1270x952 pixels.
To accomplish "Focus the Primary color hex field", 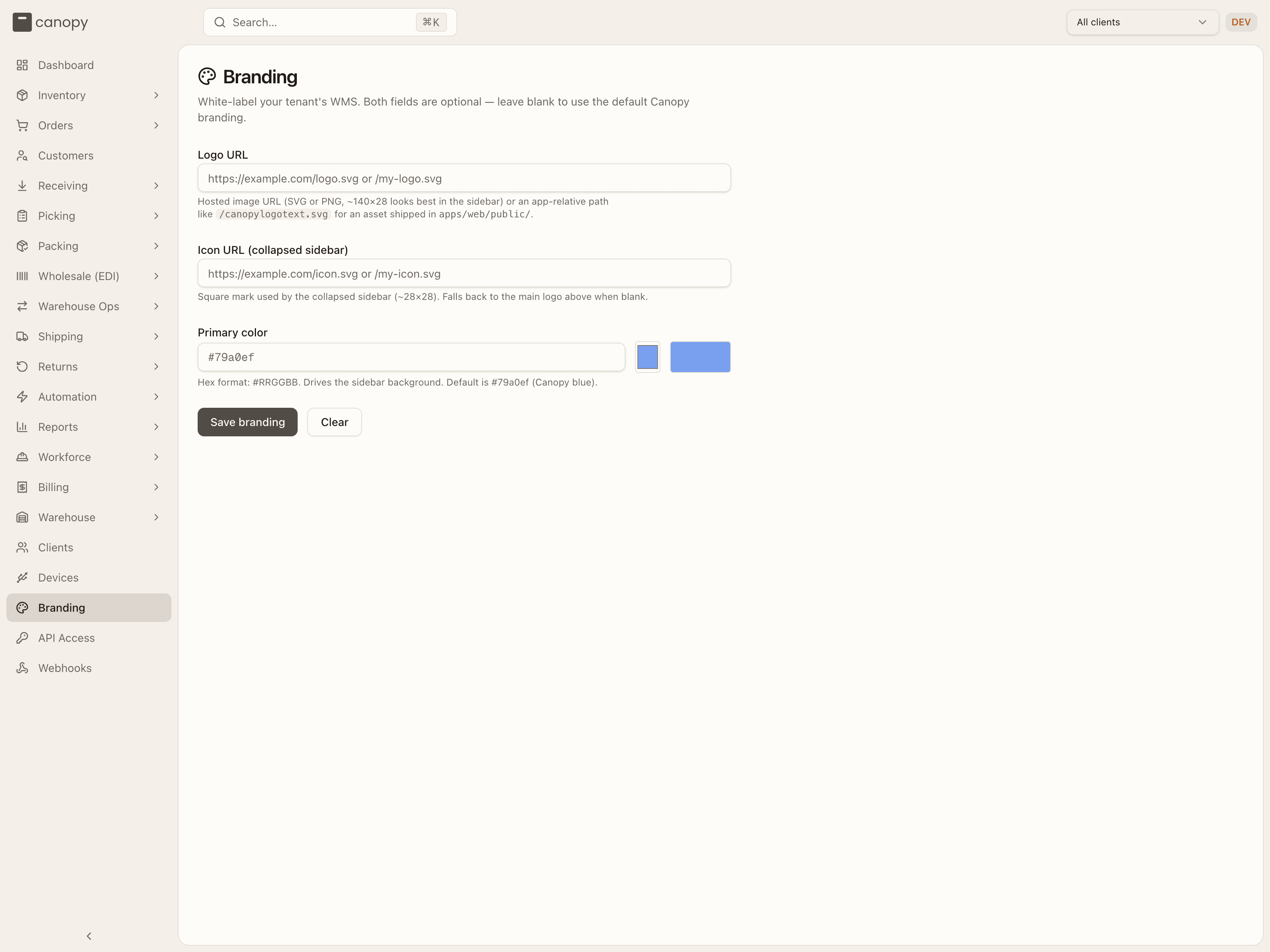I will 411,357.
